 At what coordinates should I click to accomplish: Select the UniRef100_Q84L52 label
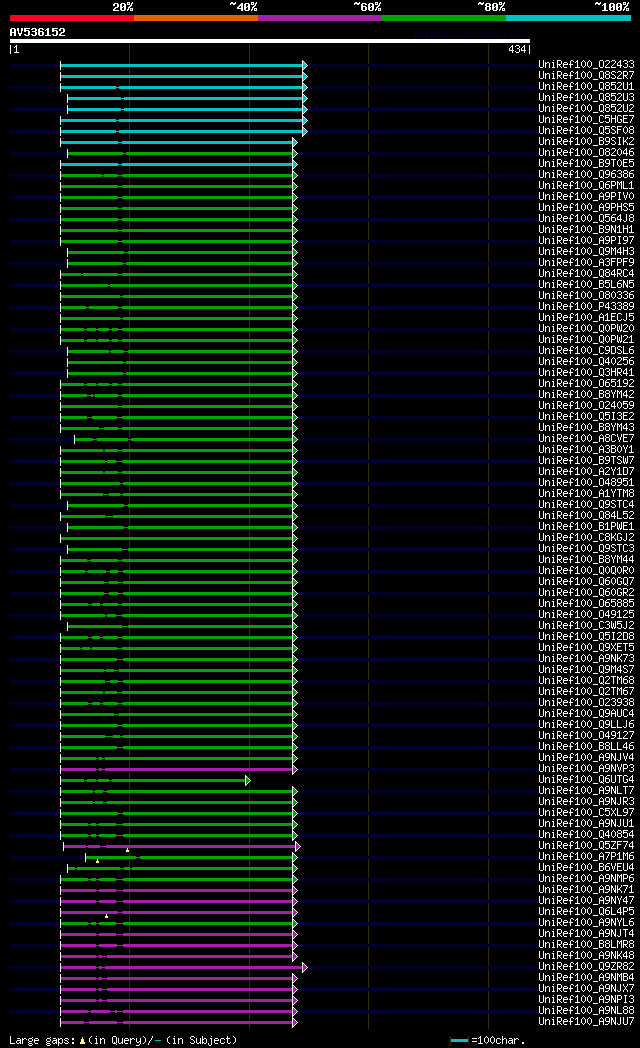point(586,516)
